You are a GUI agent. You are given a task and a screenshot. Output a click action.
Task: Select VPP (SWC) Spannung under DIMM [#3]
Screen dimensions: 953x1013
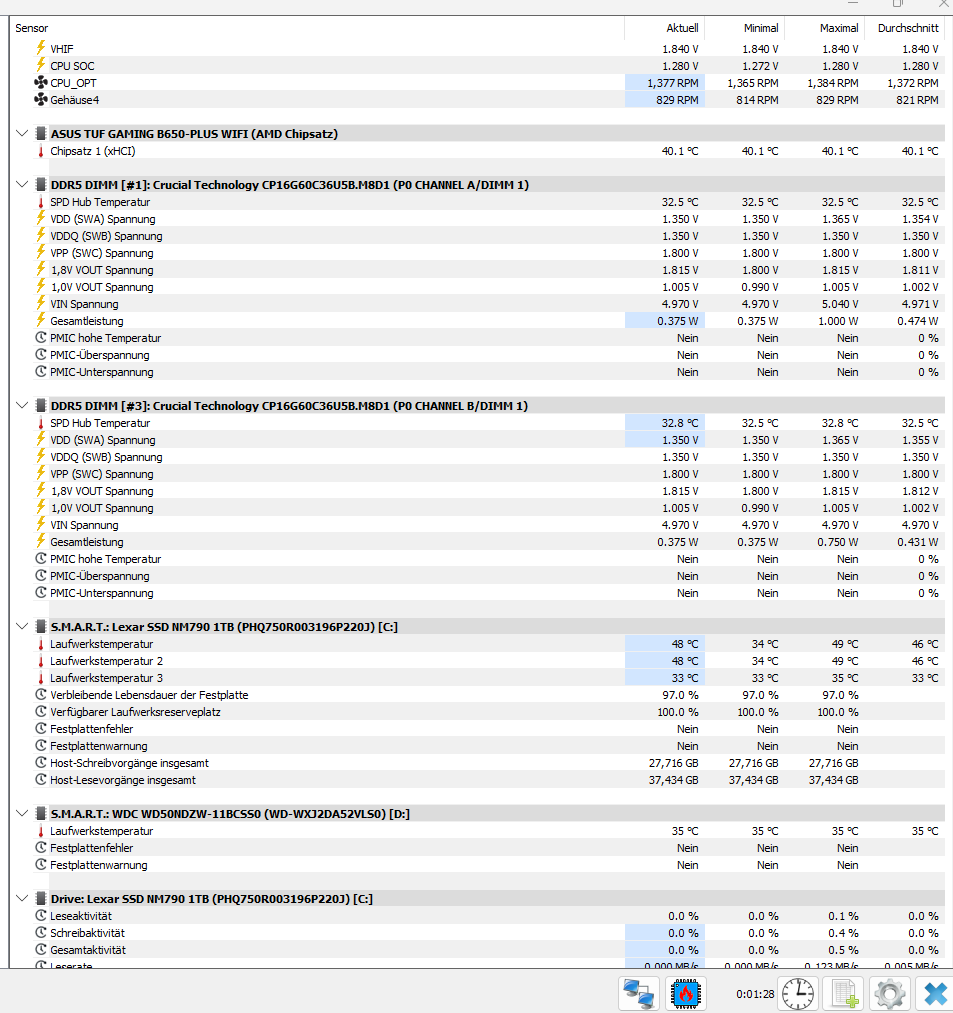pos(102,474)
